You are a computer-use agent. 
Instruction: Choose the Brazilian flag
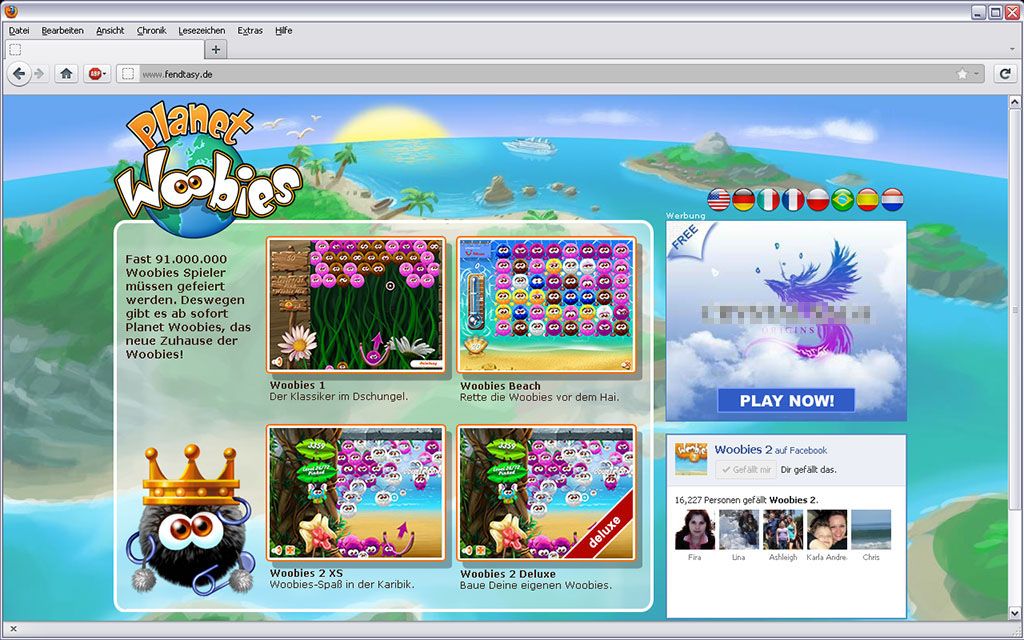pyautogui.click(x=842, y=200)
